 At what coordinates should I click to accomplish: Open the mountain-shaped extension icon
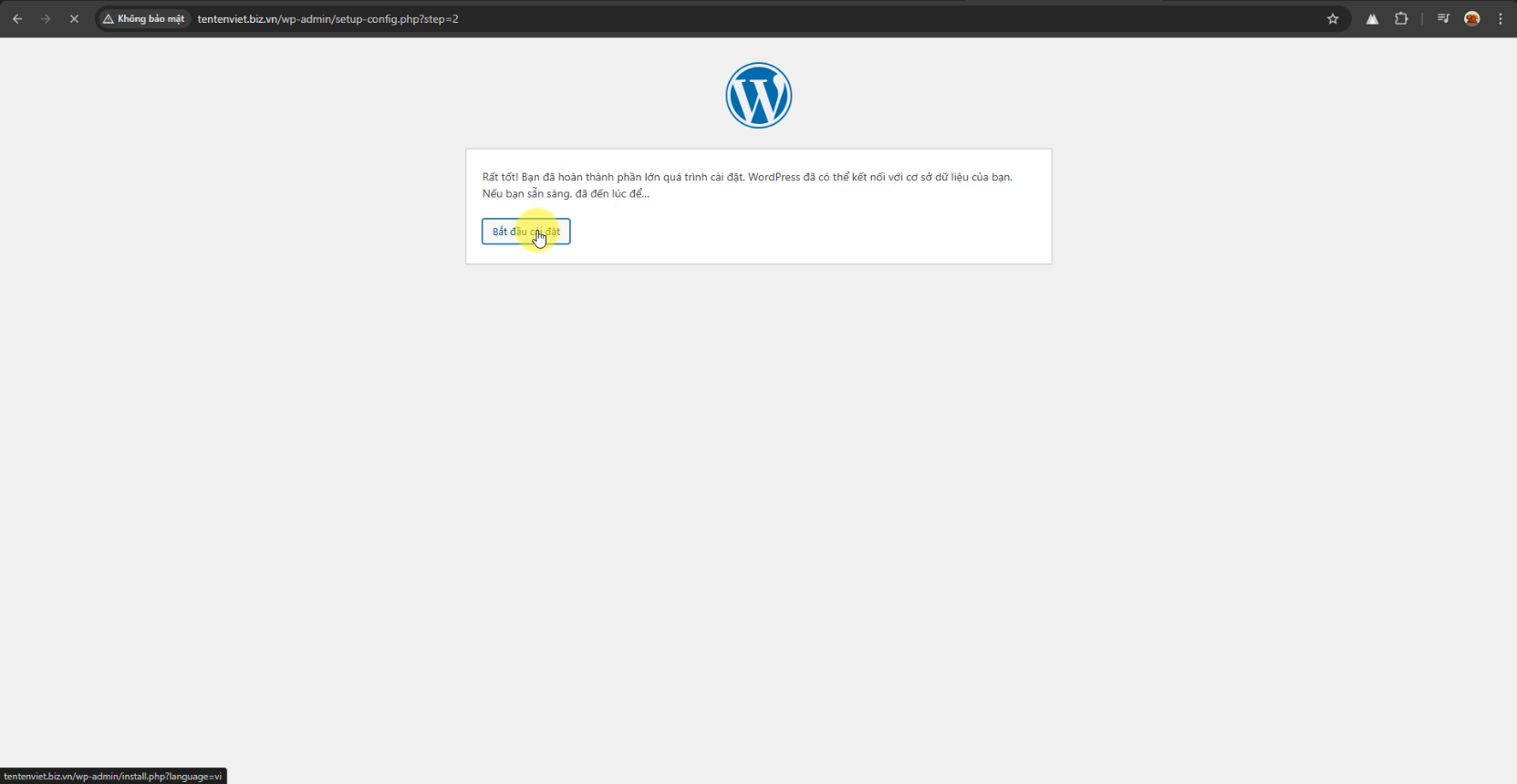pos(1372,18)
